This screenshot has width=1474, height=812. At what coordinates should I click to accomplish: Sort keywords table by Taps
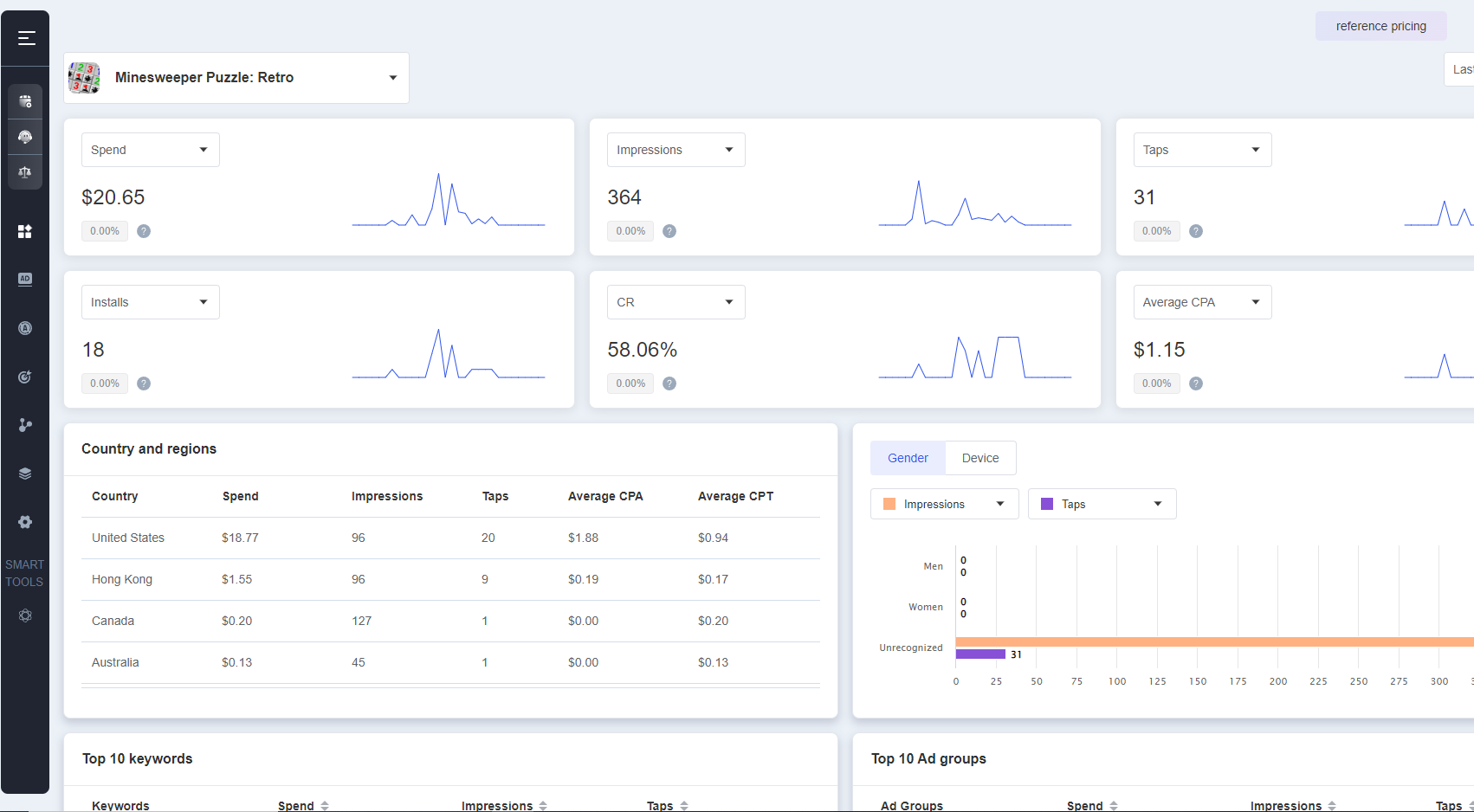pos(684,806)
